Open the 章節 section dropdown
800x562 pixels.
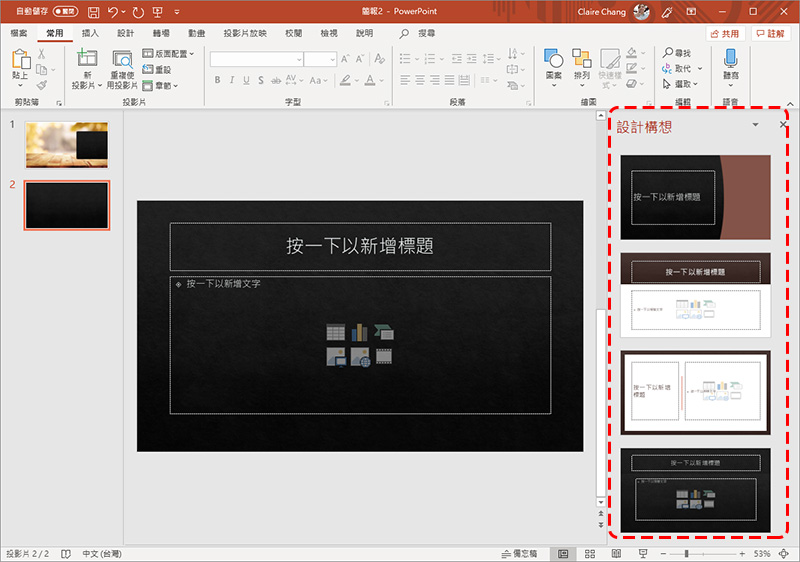pos(160,86)
